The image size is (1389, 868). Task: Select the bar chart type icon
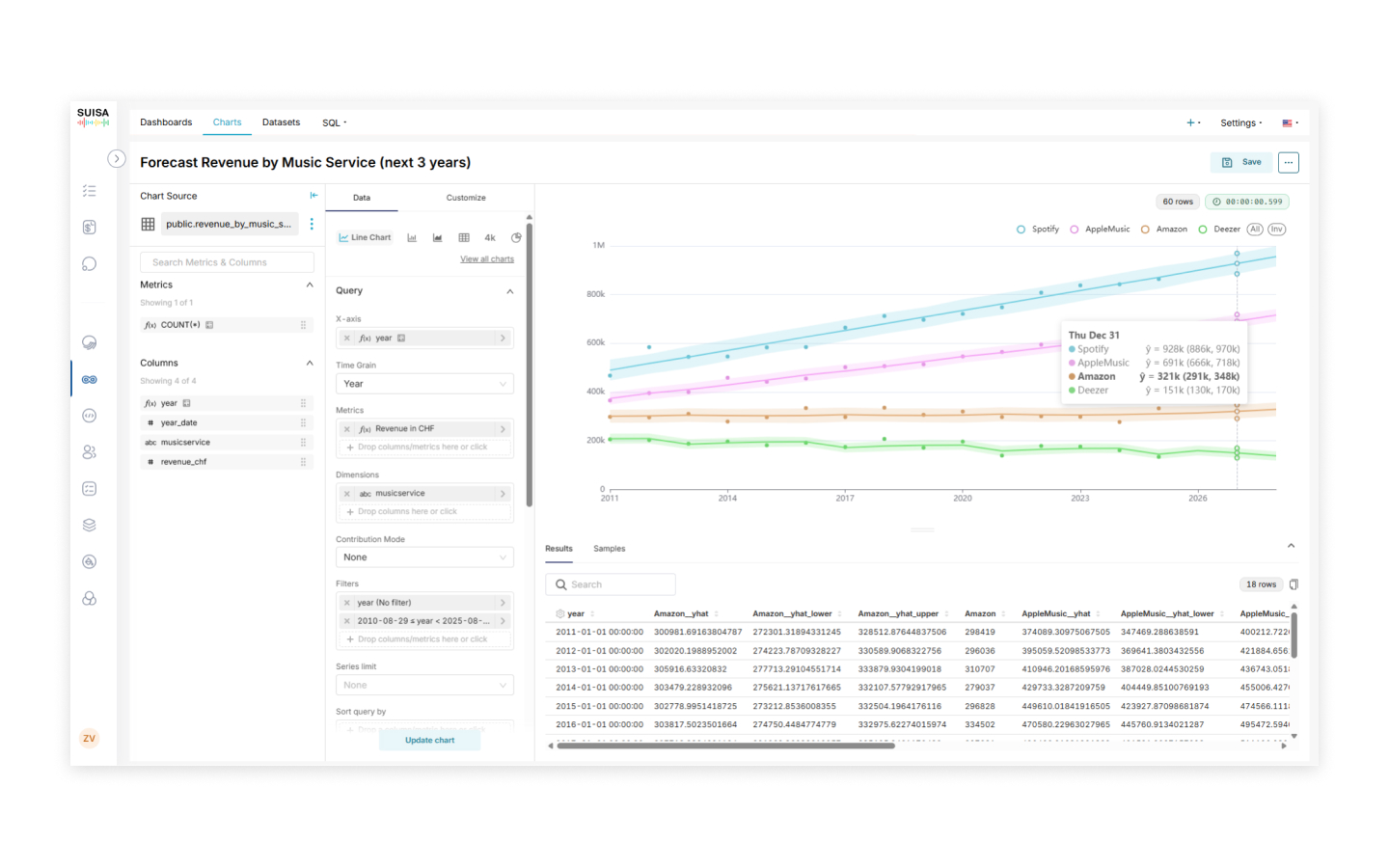412,237
